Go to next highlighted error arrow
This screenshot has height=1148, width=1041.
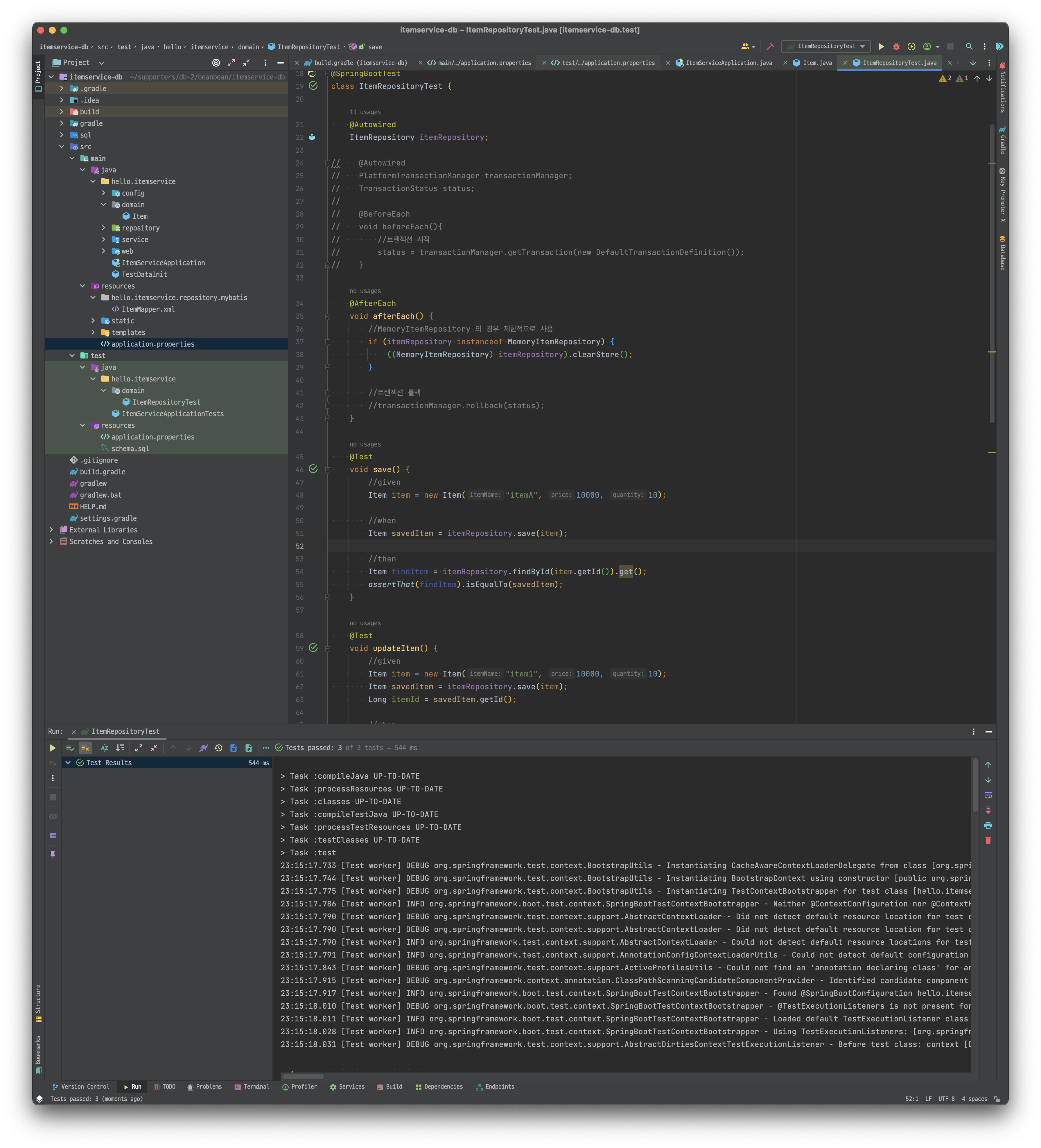tap(989, 78)
